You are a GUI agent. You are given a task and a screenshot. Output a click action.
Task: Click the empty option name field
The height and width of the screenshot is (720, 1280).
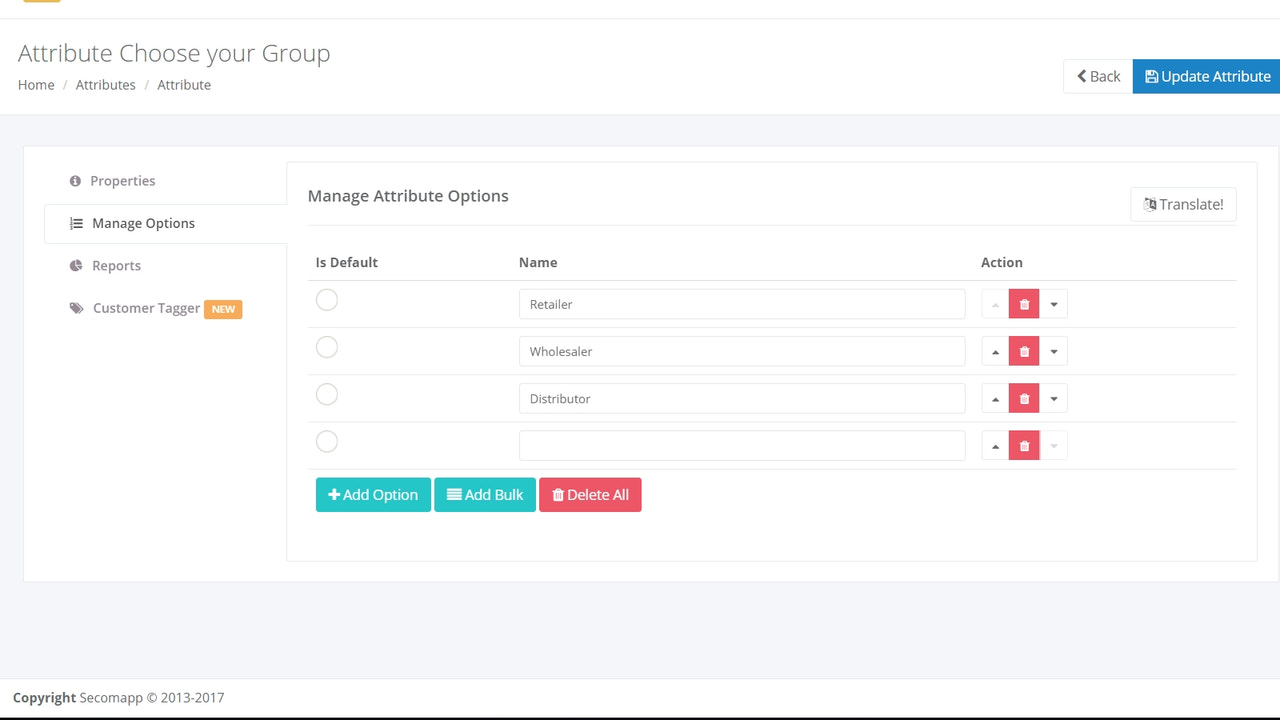741,445
